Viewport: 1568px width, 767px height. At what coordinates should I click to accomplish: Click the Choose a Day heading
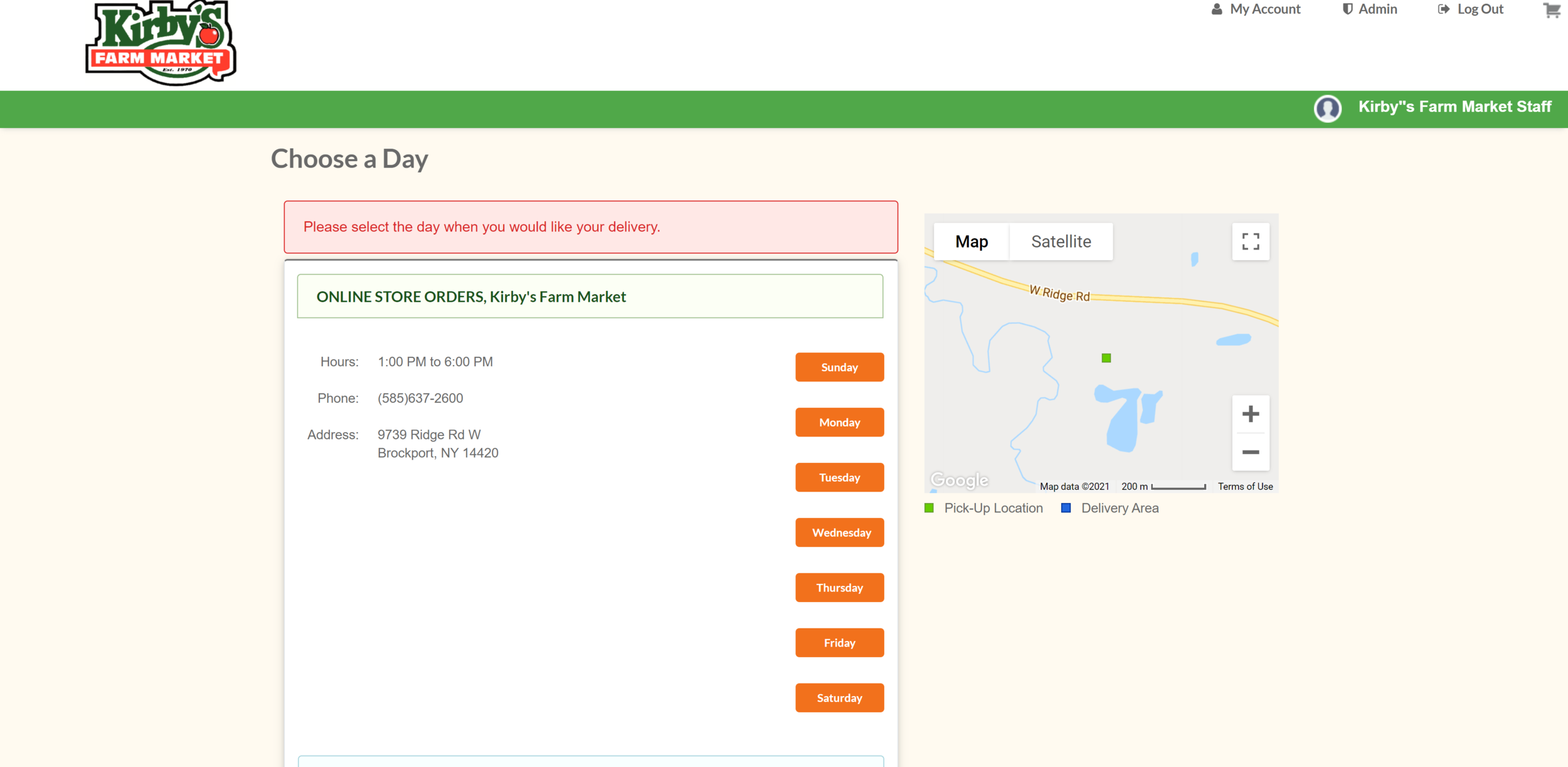[x=349, y=159]
